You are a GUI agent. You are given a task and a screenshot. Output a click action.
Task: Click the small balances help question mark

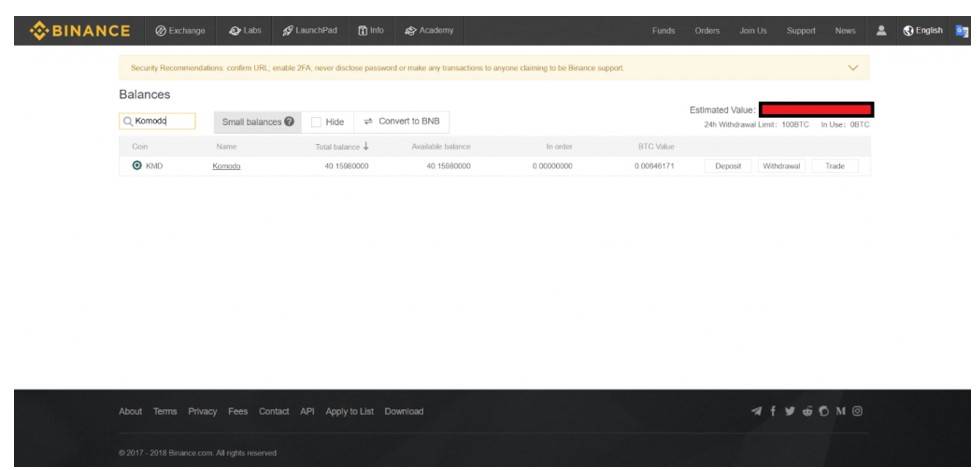click(x=289, y=122)
